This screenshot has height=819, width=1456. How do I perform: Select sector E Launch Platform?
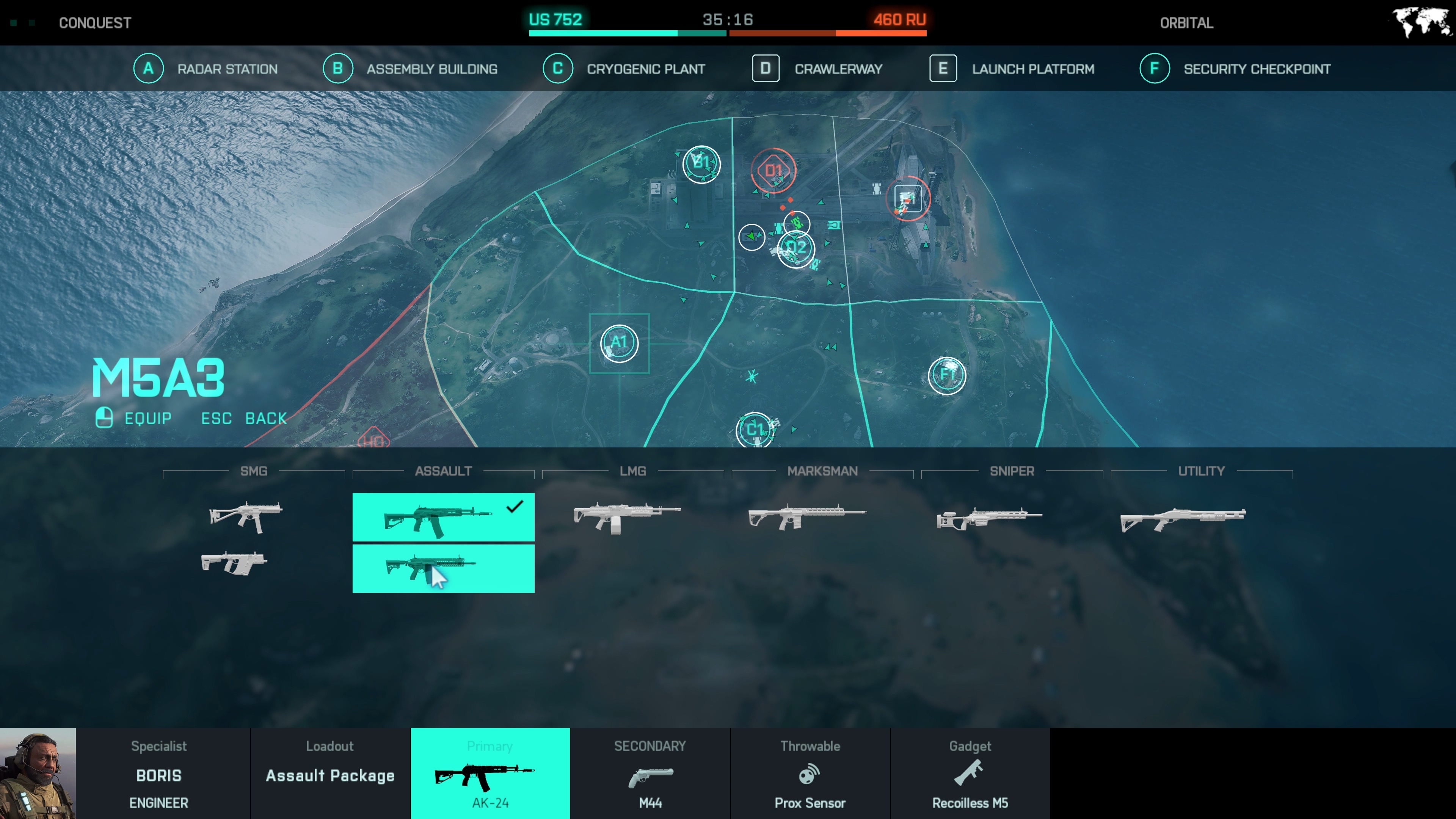tap(1012, 68)
